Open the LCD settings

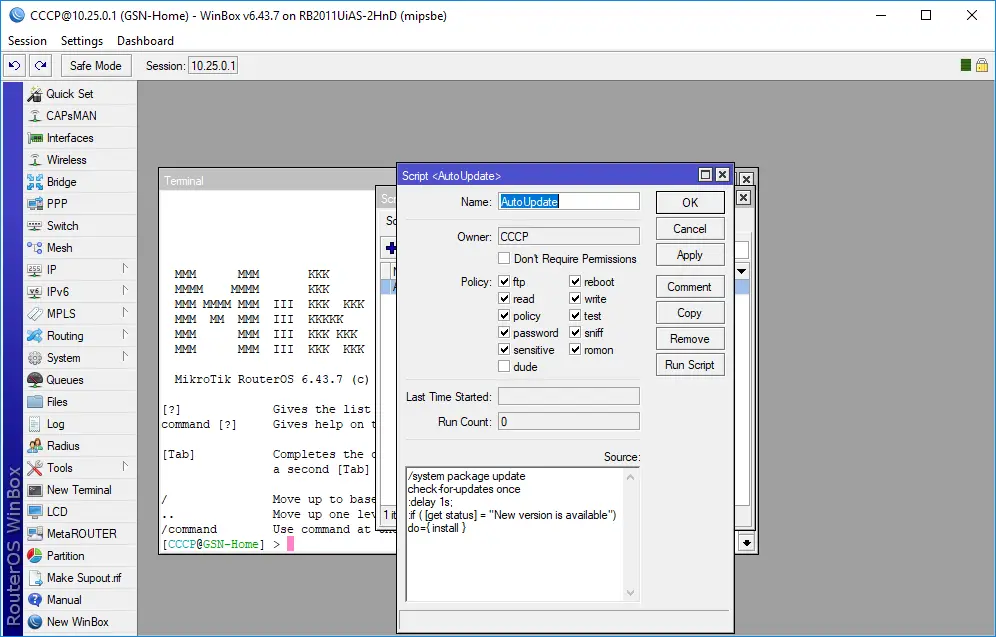click(80, 512)
